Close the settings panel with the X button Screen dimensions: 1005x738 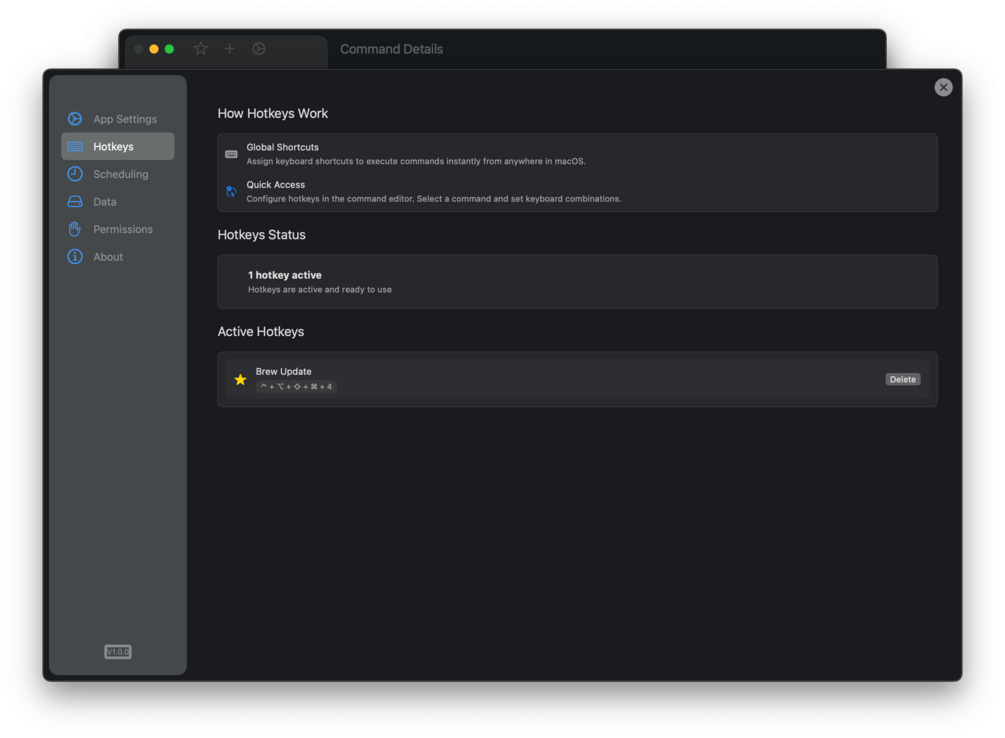[x=943, y=88]
